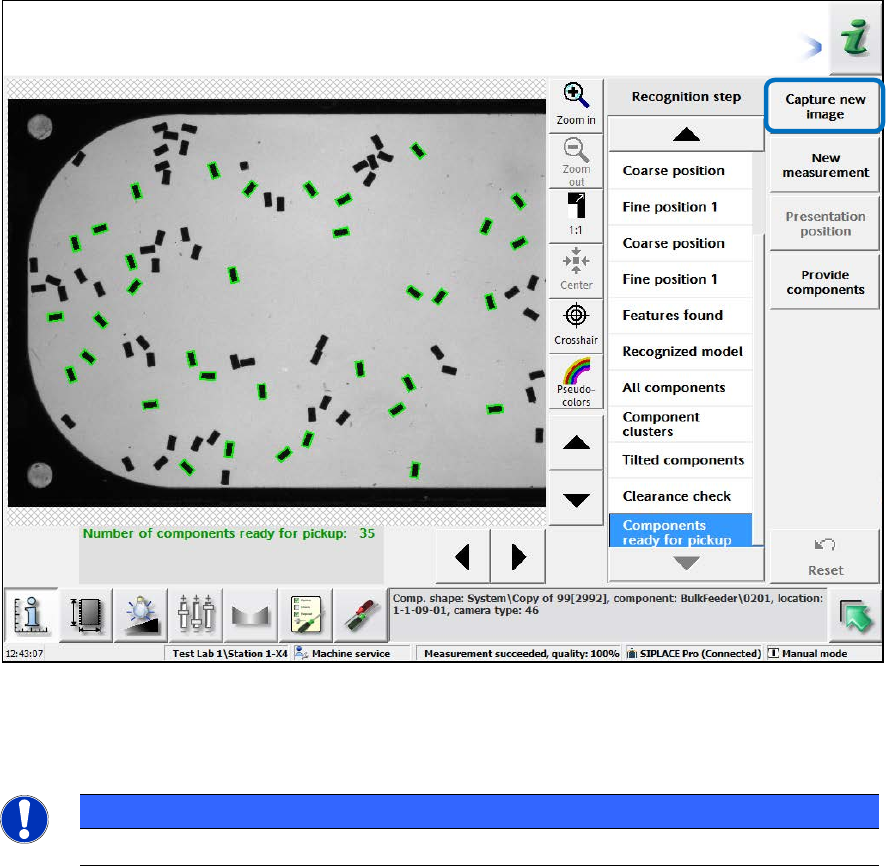
Task: Open the slider settings mixer icon
Action: point(196,615)
